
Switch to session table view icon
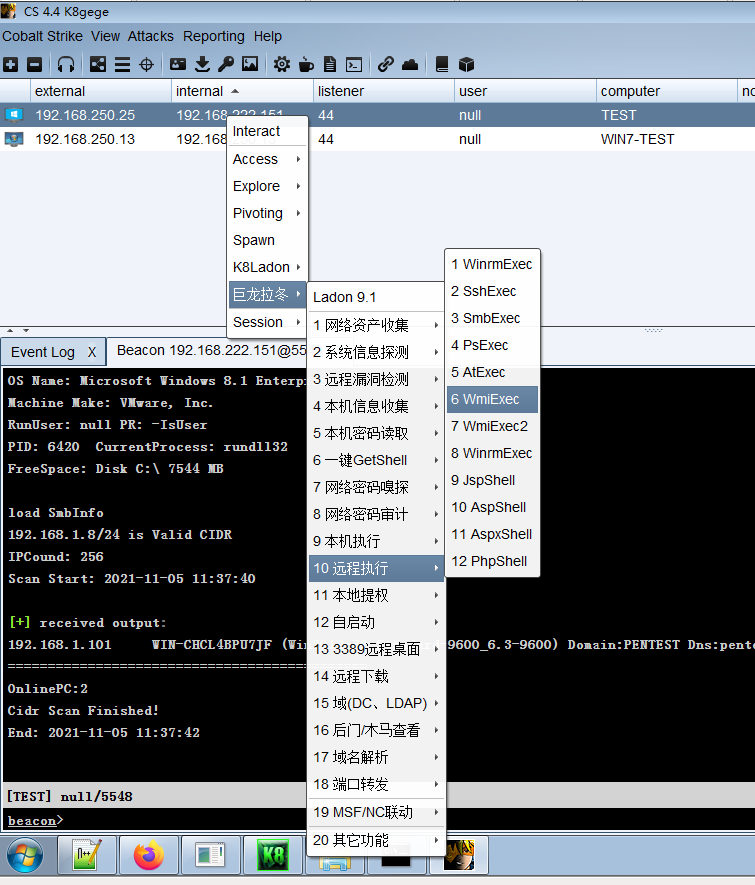(x=122, y=64)
